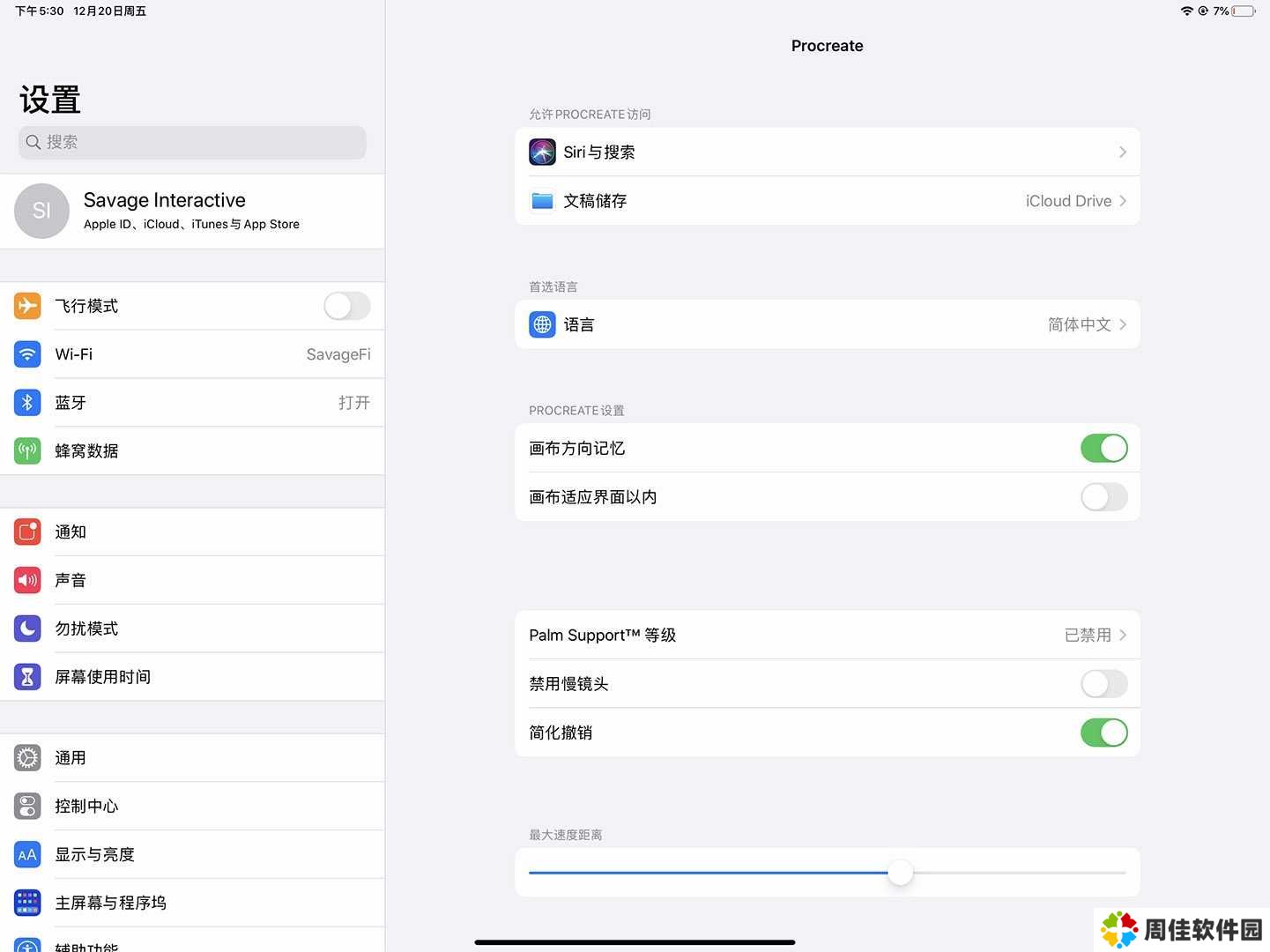Tap the hourglass 屏幕使用时间 icon
Screen dimensions: 1270x952
(x=27, y=677)
